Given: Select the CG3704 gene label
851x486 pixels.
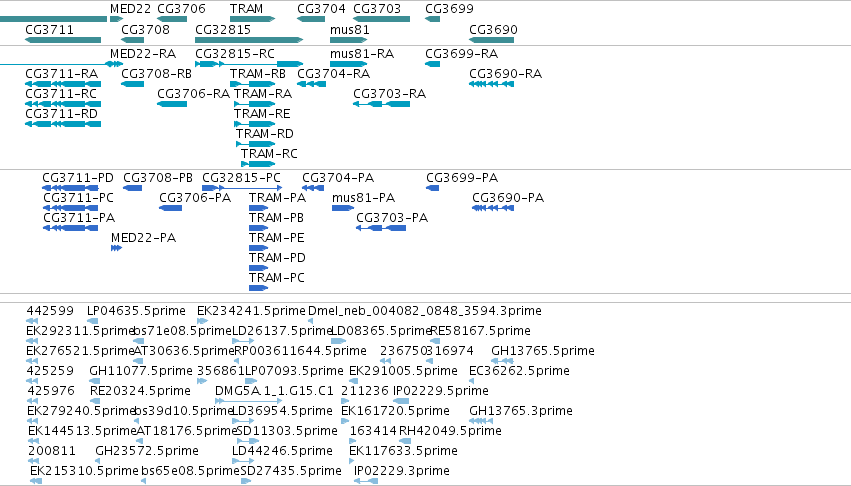Looking at the screenshot, I should coord(321,9).
